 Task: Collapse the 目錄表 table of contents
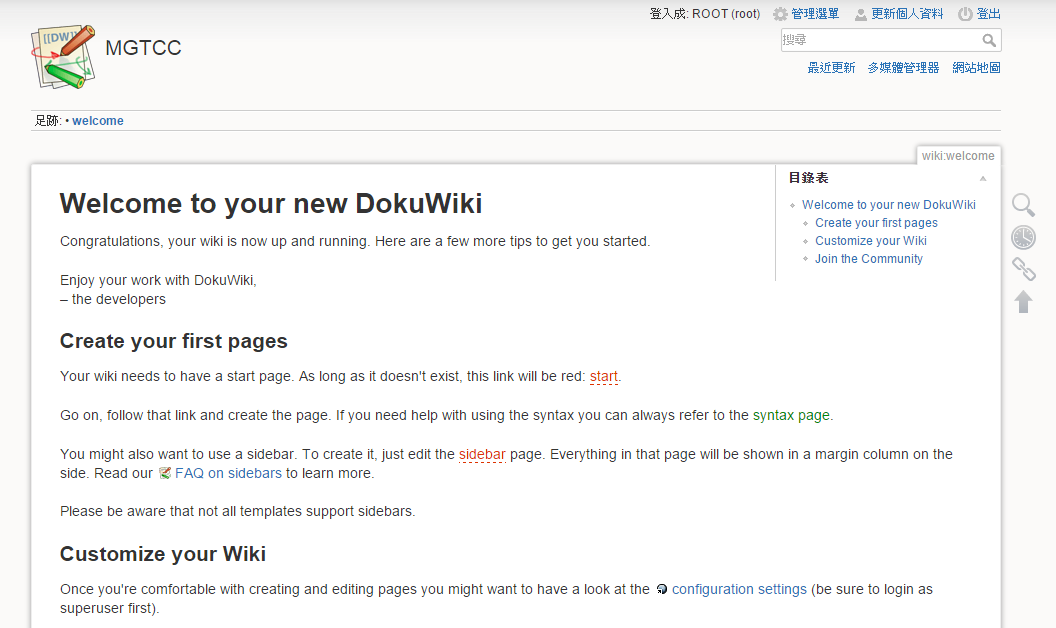[983, 178]
